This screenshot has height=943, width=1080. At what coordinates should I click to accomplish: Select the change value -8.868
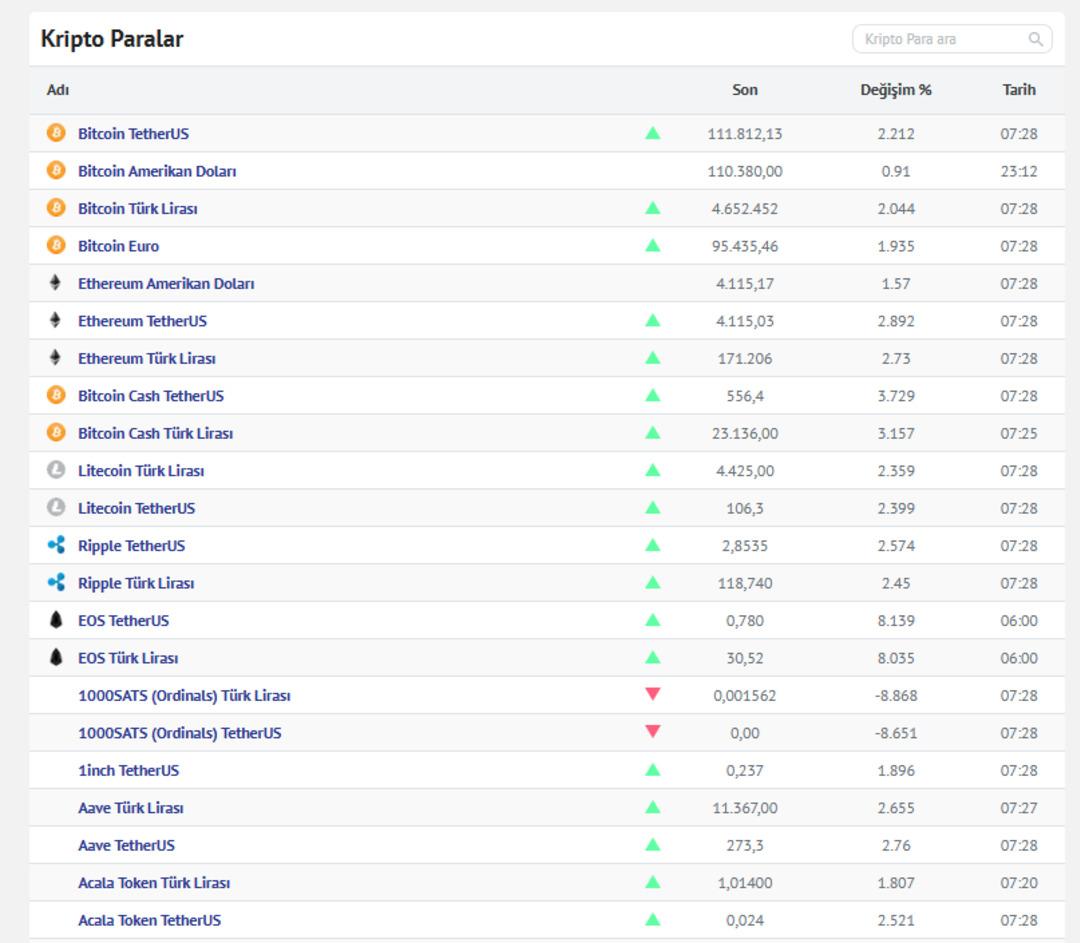click(x=895, y=696)
